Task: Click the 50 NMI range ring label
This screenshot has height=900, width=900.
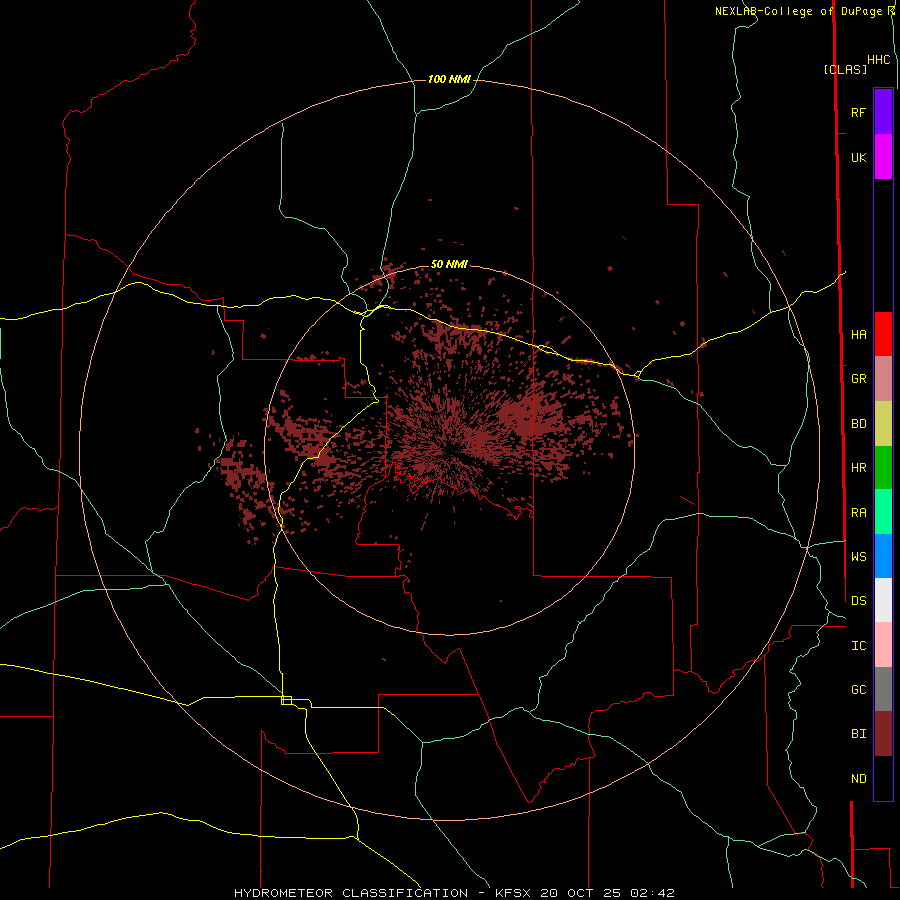Action: (449, 264)
